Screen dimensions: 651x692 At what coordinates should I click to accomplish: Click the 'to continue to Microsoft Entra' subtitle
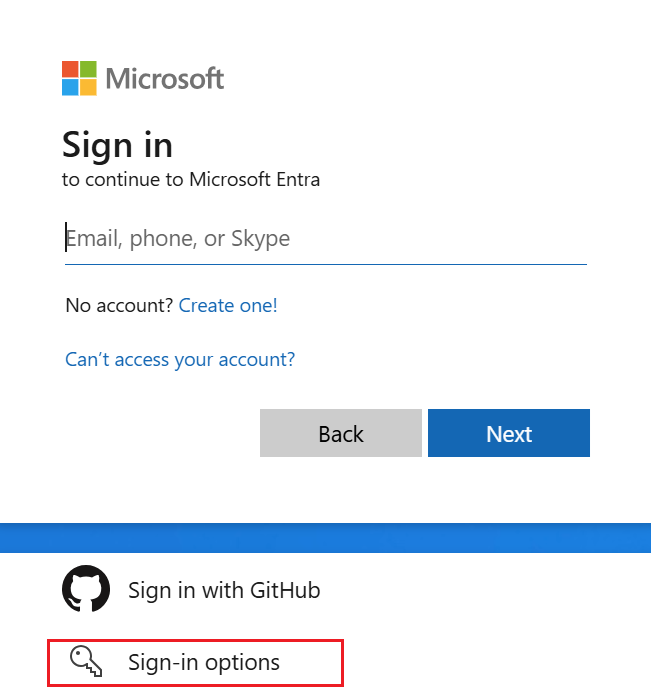(x=191, y=180)
